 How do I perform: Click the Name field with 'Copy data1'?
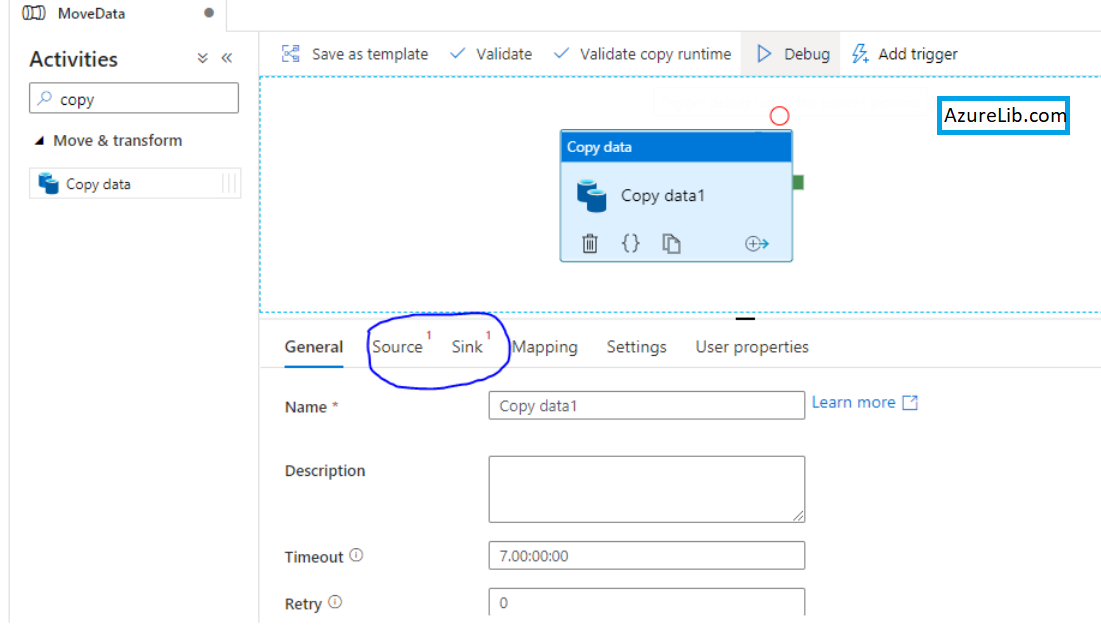click(x=647, y=406)
